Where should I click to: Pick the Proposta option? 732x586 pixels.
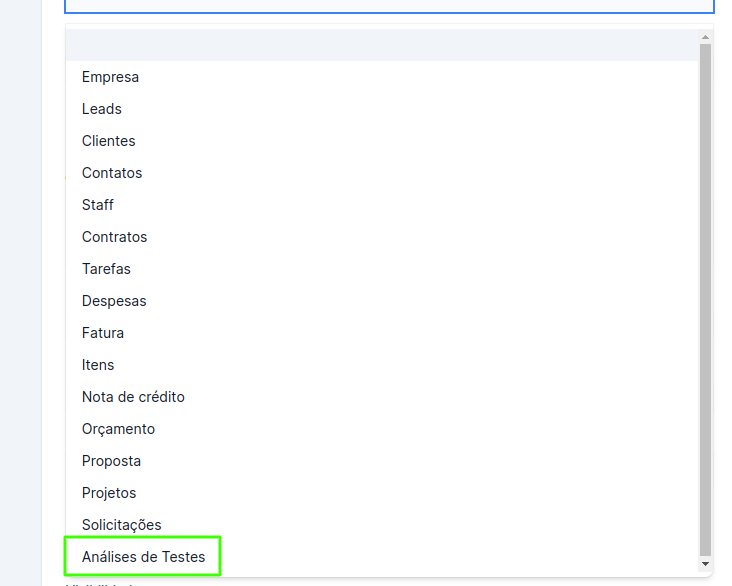coord(112,461)
